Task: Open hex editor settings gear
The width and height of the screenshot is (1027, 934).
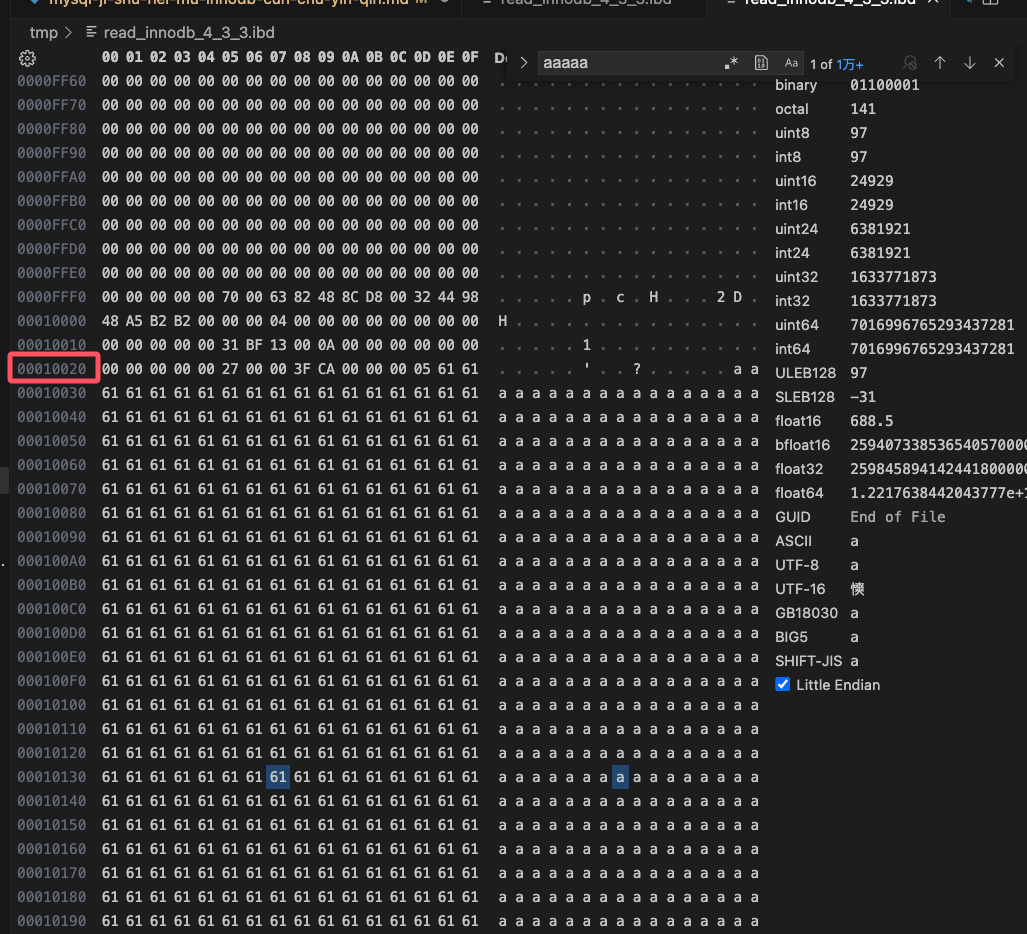Action: pos(27,58)
